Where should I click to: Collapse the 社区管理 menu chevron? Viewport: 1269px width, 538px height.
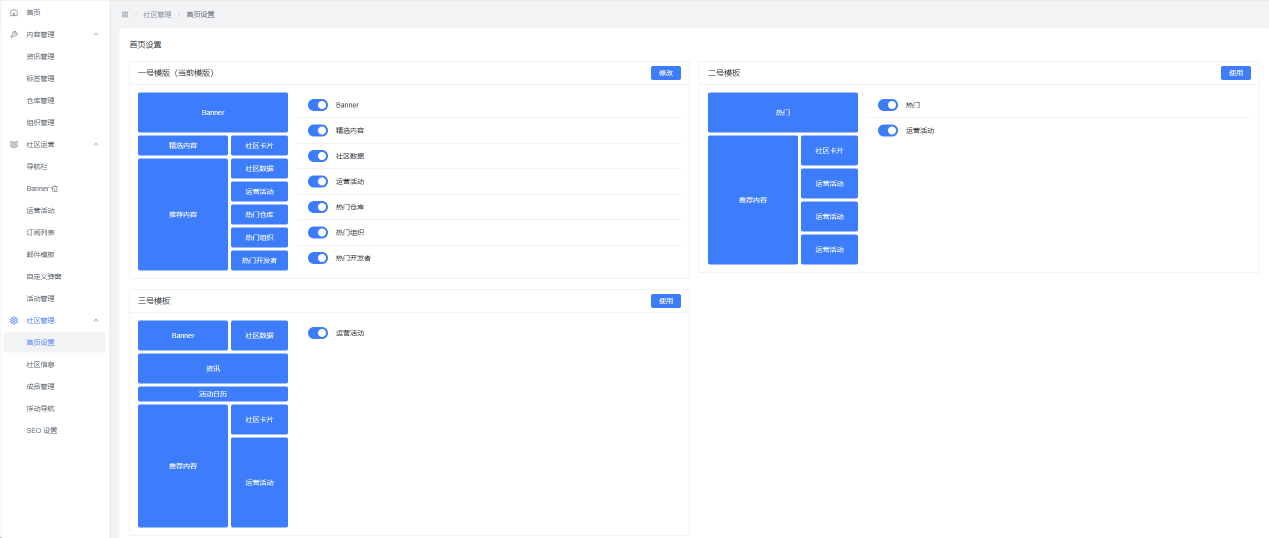(x=96, y=320)
